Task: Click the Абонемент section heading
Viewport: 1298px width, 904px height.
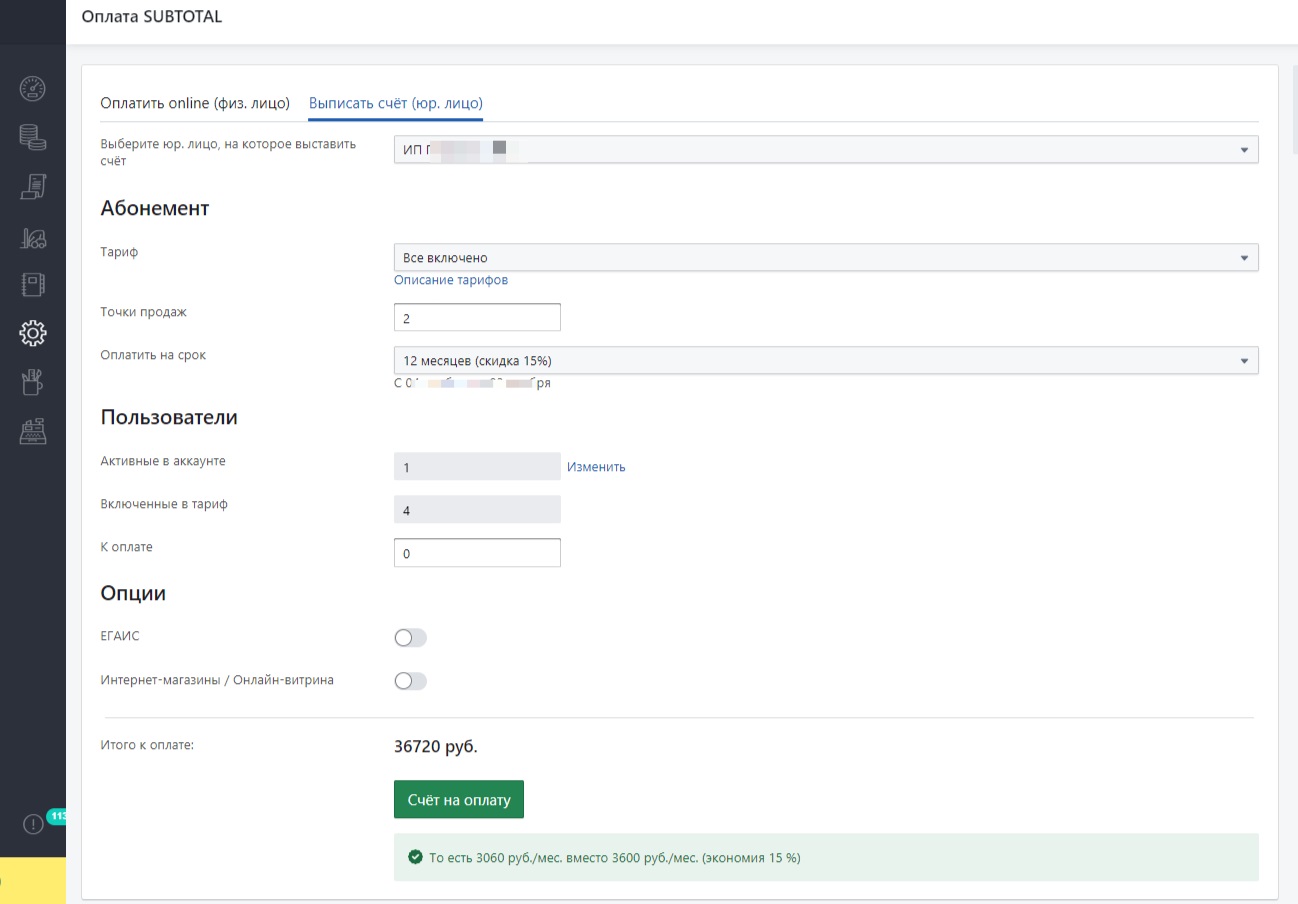Action: 155,208
